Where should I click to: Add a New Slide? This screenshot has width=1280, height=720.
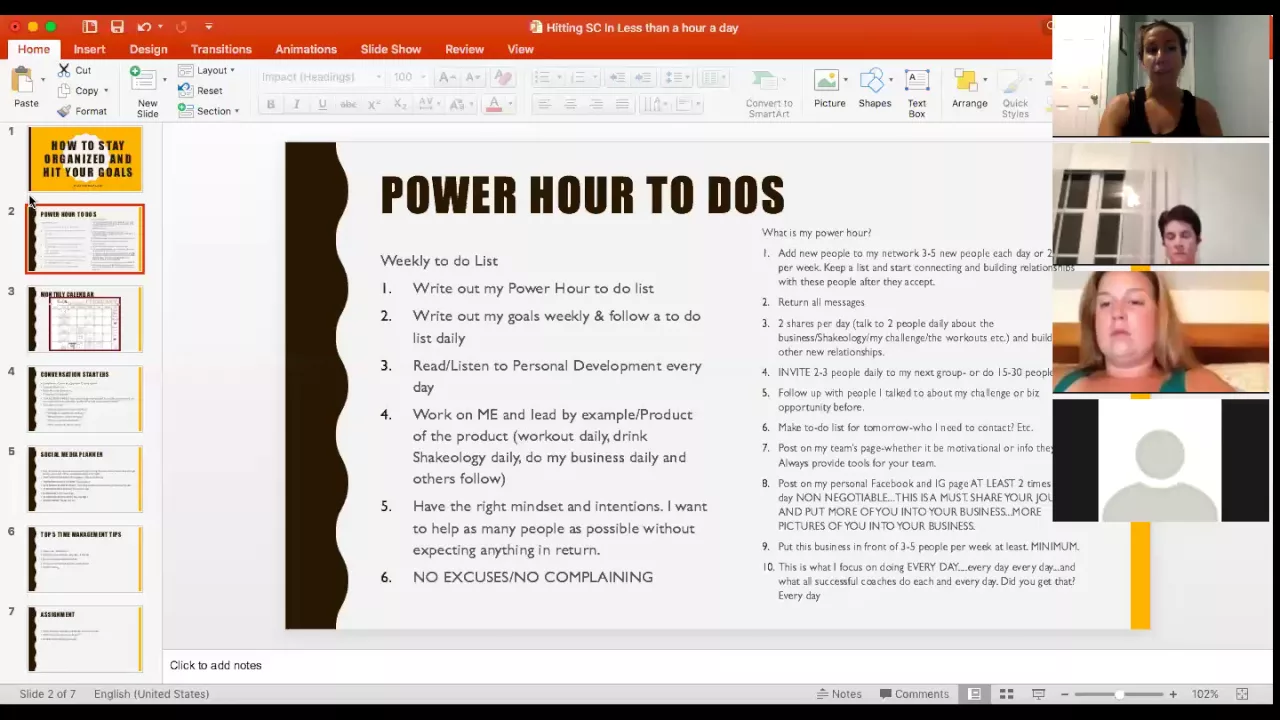pyautogui.click(x=147, y=92)
